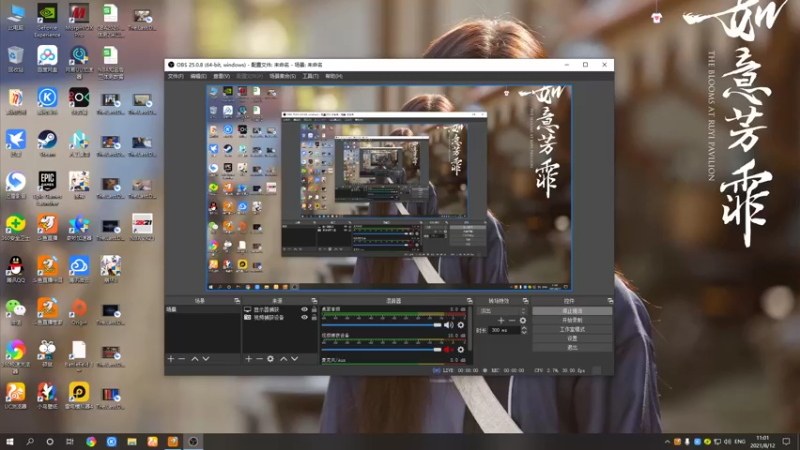Toggle the eye icon for the Display Capture source
This screenshot has height=450, width=800.
click(305, 310)
